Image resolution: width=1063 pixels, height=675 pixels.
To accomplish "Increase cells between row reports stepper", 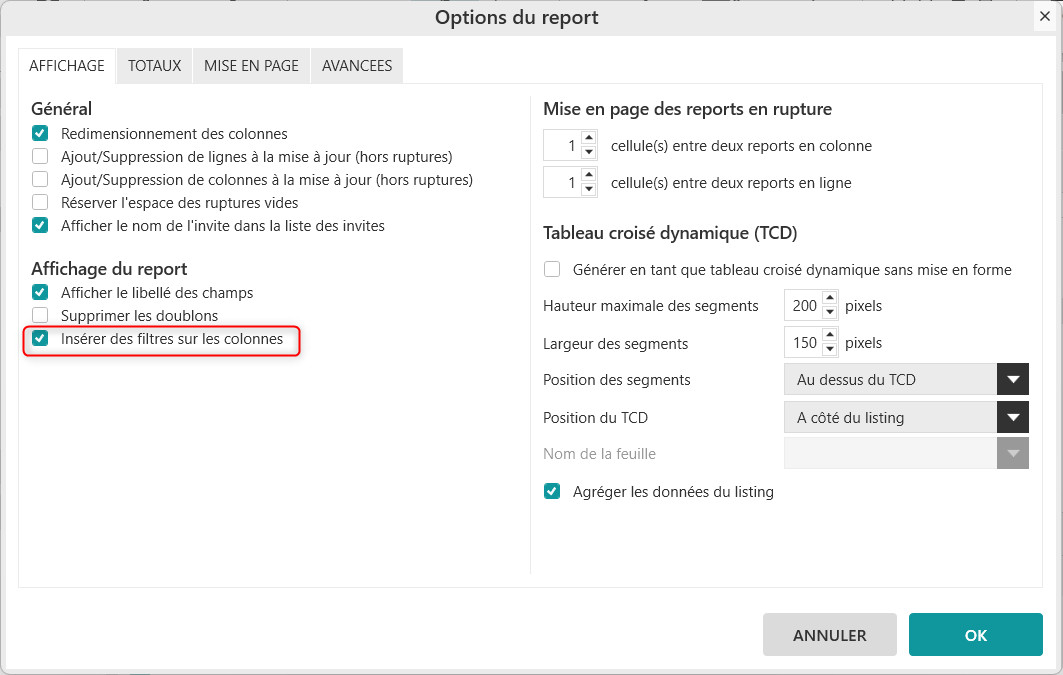I will [x=589, y=175].
